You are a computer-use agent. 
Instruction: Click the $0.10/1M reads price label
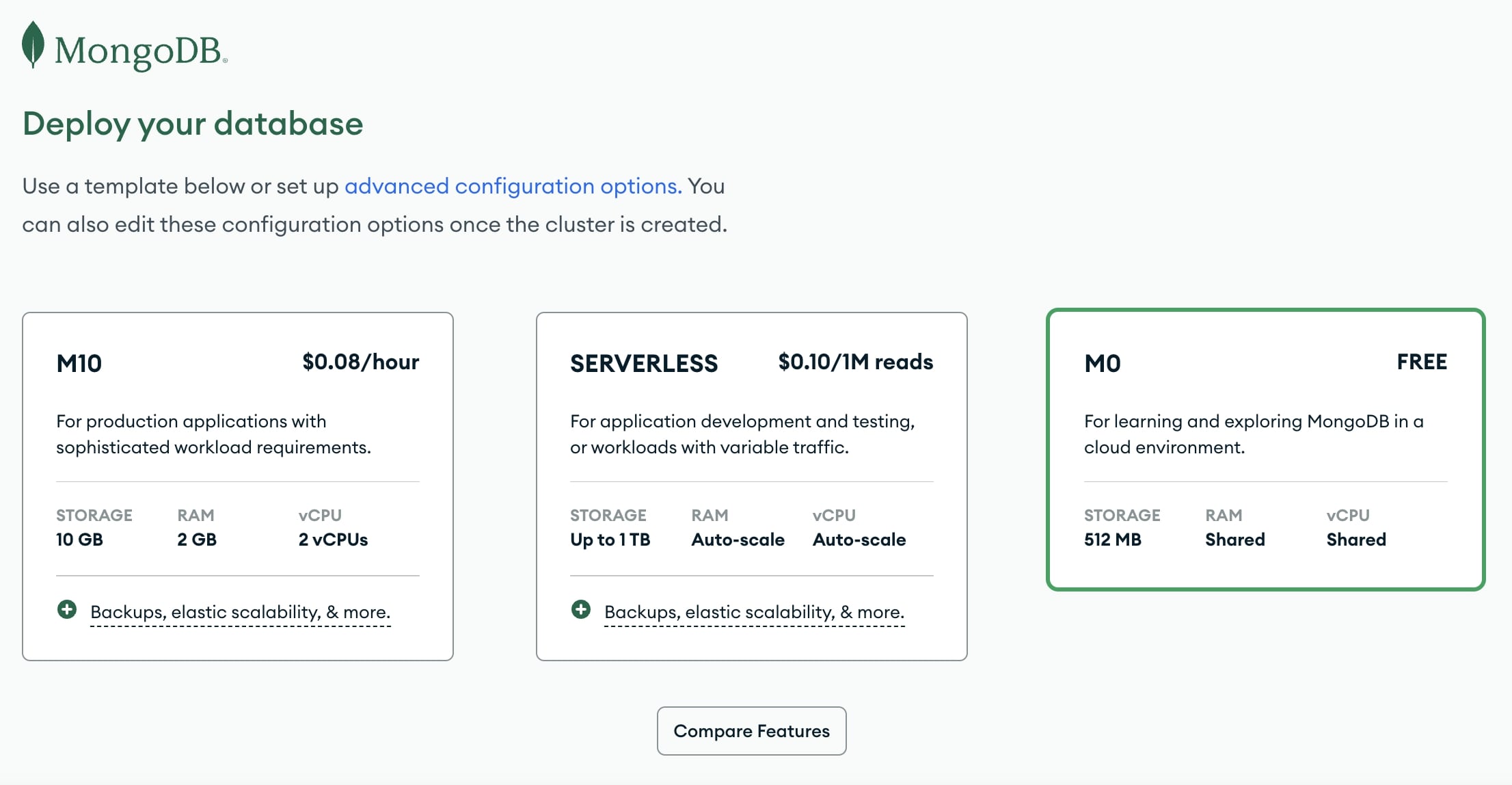tap(855, 362)
